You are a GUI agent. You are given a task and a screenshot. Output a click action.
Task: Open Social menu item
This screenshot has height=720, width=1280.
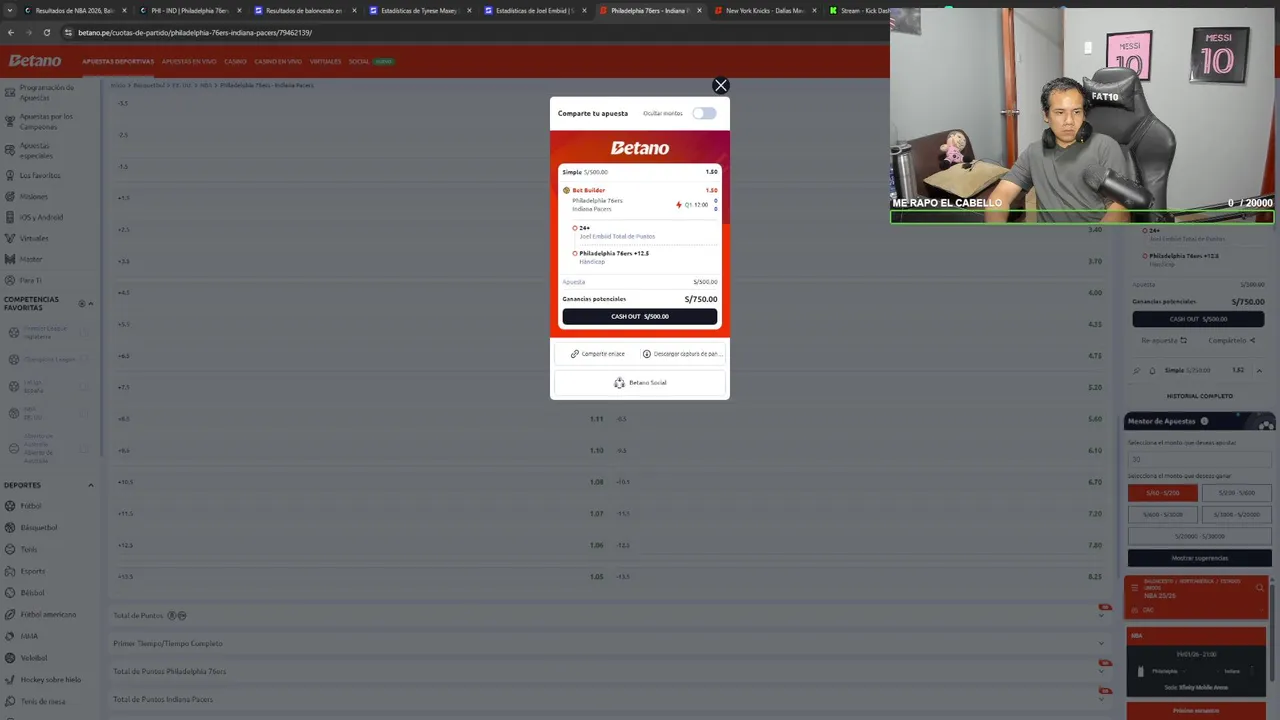coord(359,61)
